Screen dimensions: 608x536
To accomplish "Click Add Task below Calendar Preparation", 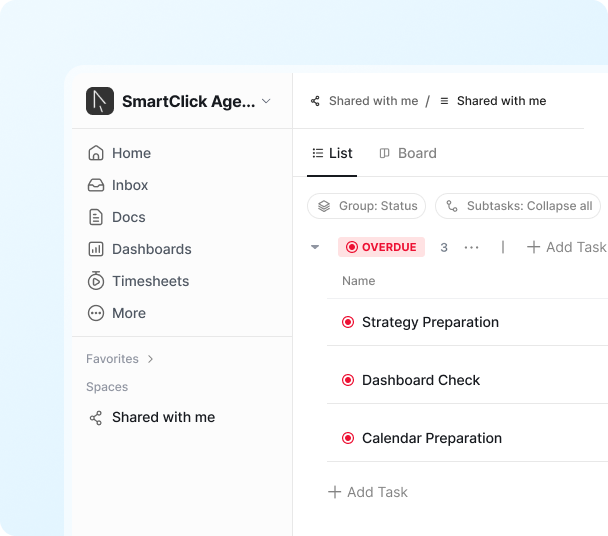I will coord(368,492).
